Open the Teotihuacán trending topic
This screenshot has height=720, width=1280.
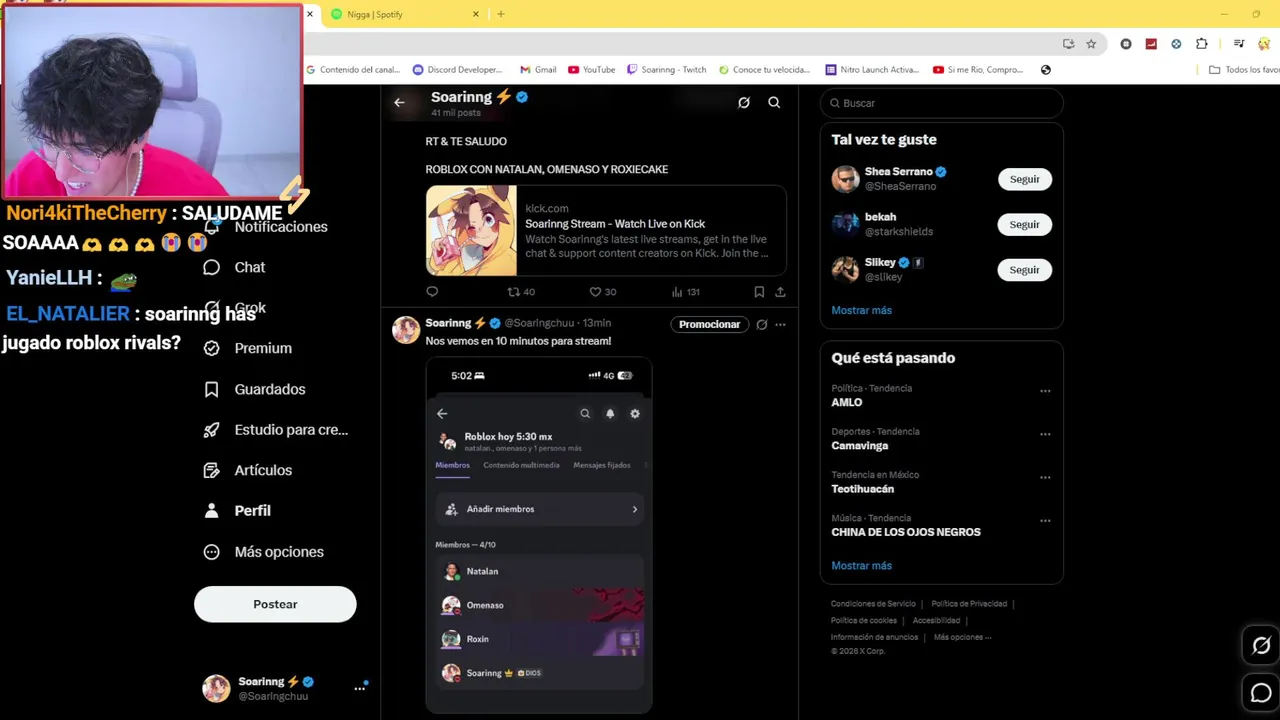(863, 489)
